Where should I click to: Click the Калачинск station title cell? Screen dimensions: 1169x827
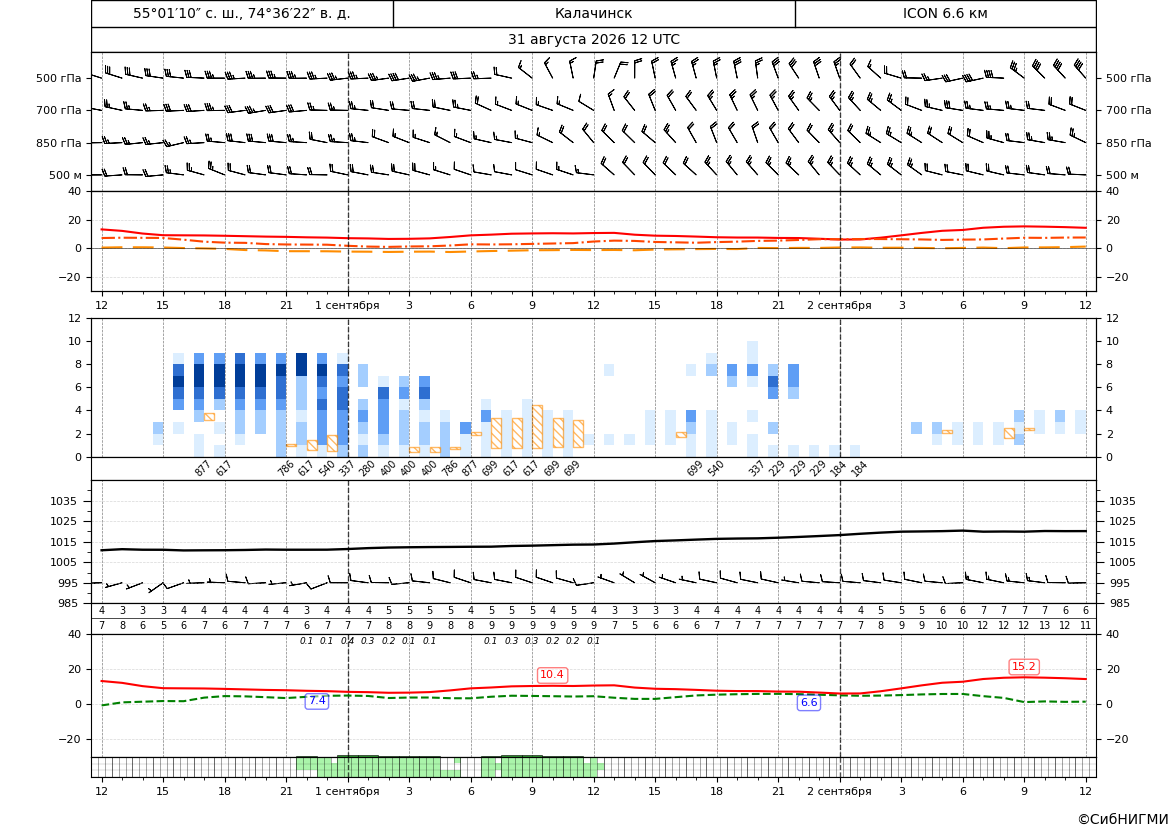(x=593, y=13)
